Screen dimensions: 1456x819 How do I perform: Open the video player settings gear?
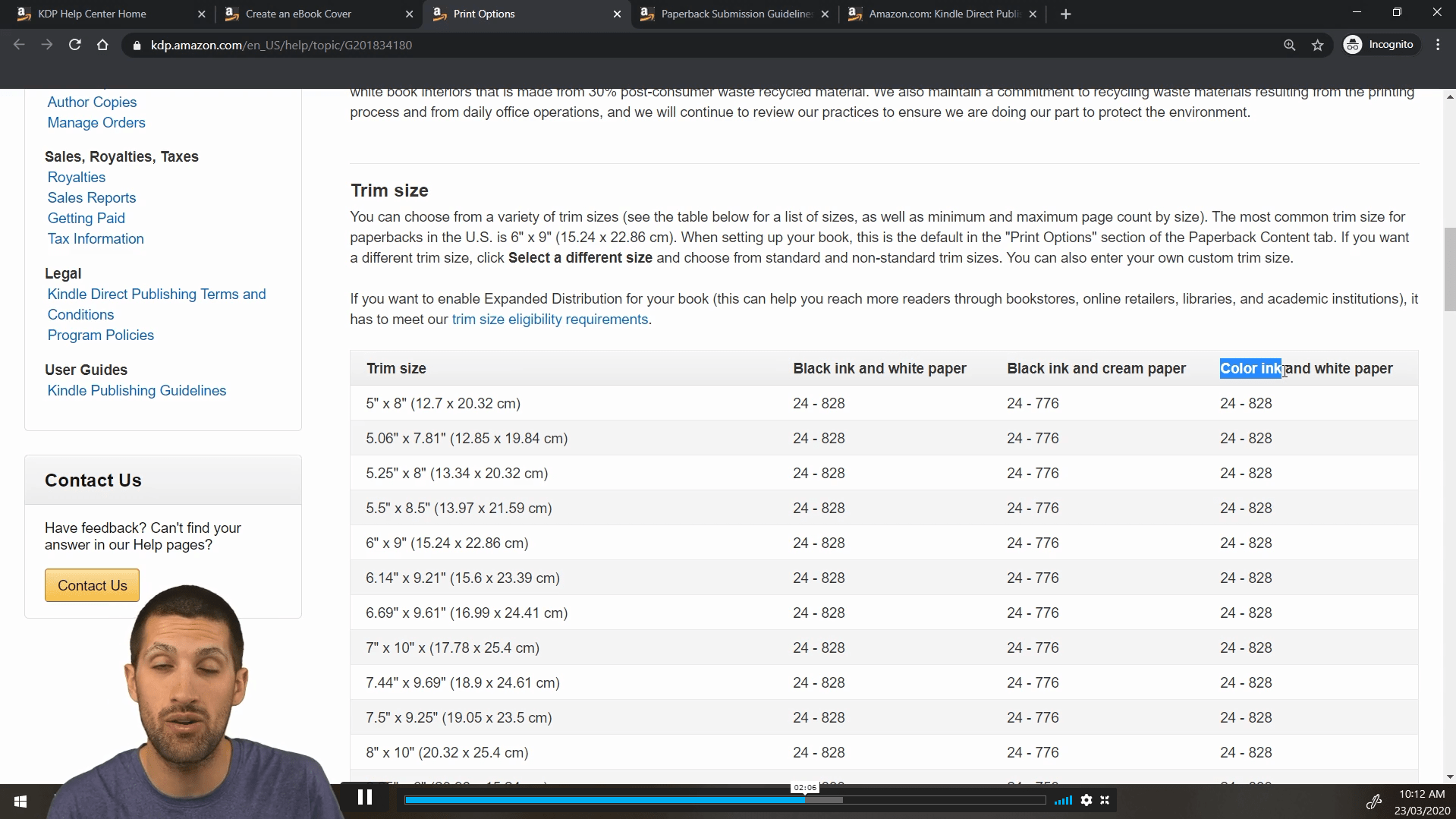click(1086, 800)
